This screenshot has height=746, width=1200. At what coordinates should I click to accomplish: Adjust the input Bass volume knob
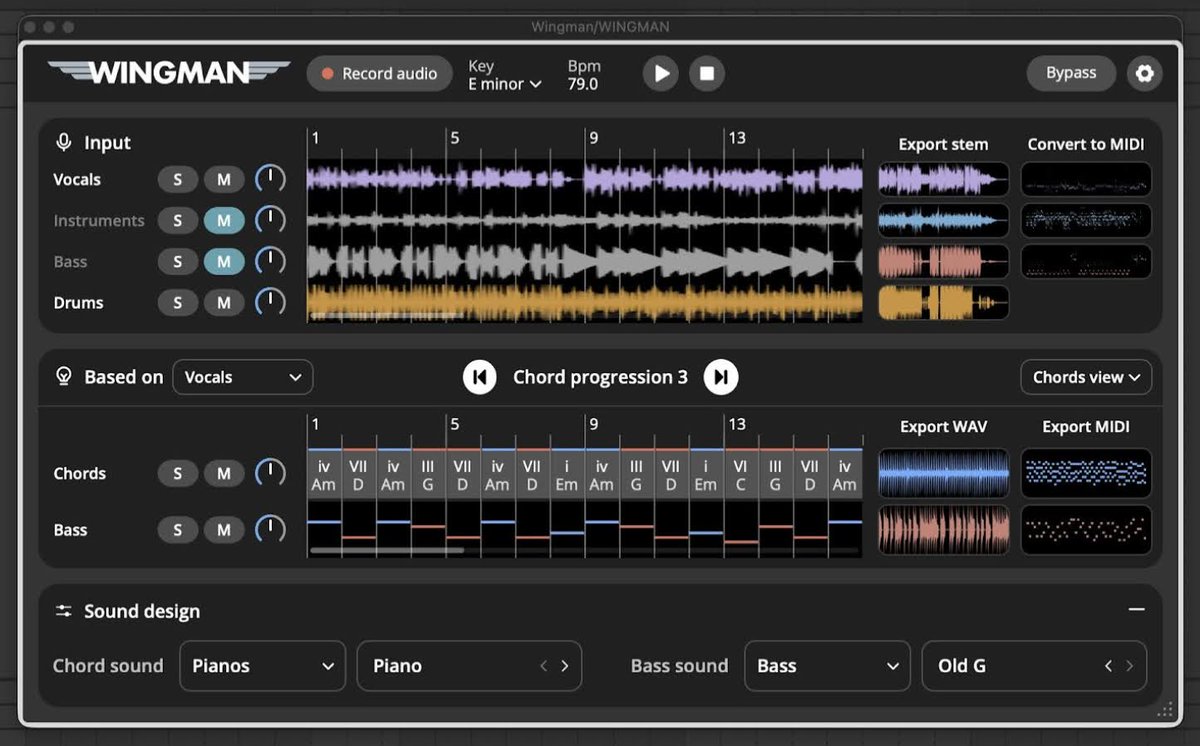[270, 262]
